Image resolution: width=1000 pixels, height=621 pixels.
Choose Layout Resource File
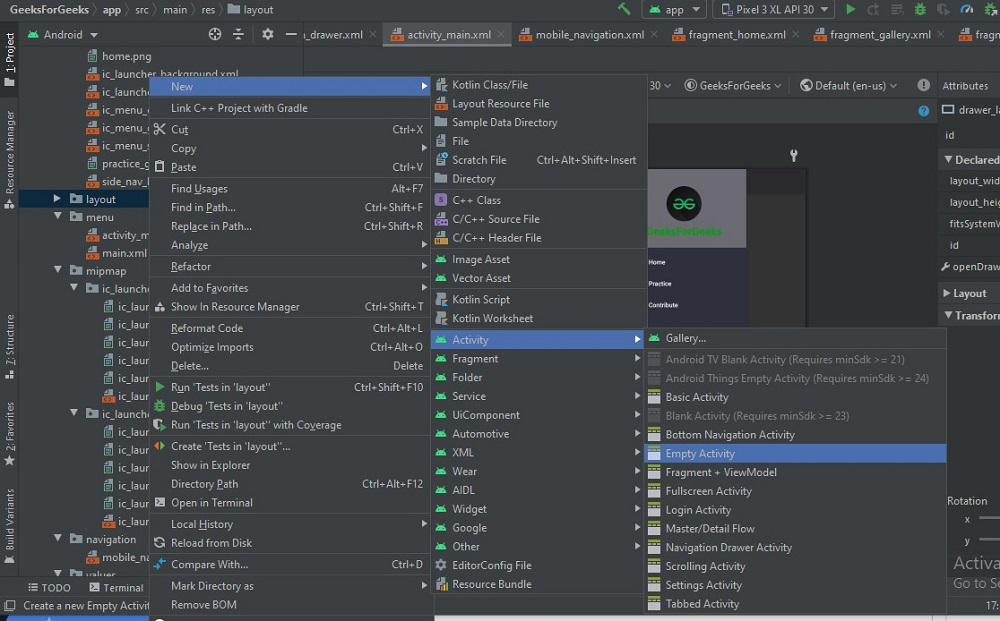click(x=539, y=103)
